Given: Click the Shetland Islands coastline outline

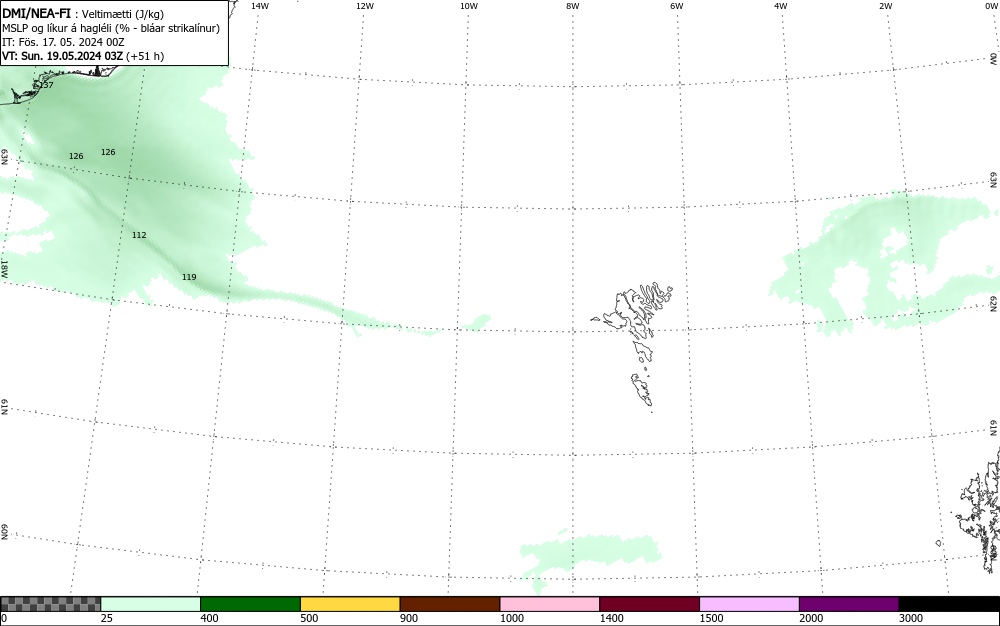Looking at the screenshot, I should point(980,510).
